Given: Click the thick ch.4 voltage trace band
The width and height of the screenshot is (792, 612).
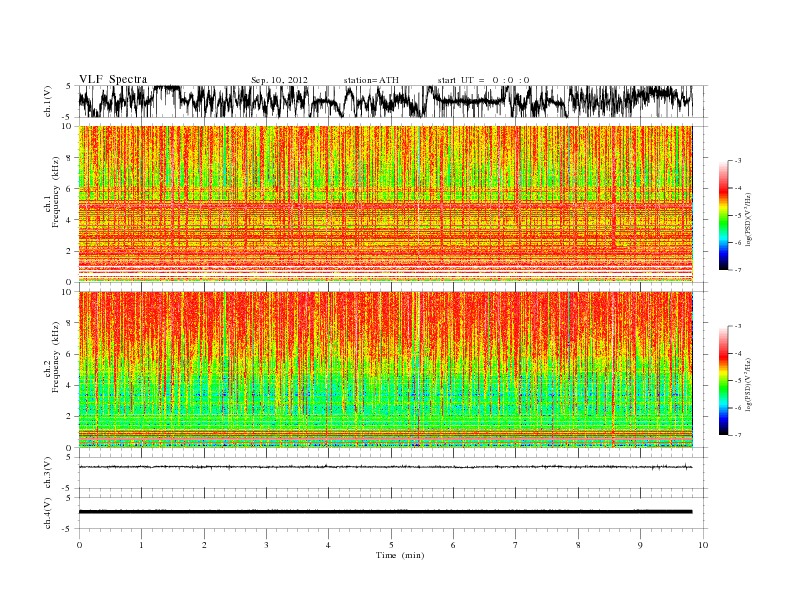Looking at the screenshot, I should [x=385, y=512].
